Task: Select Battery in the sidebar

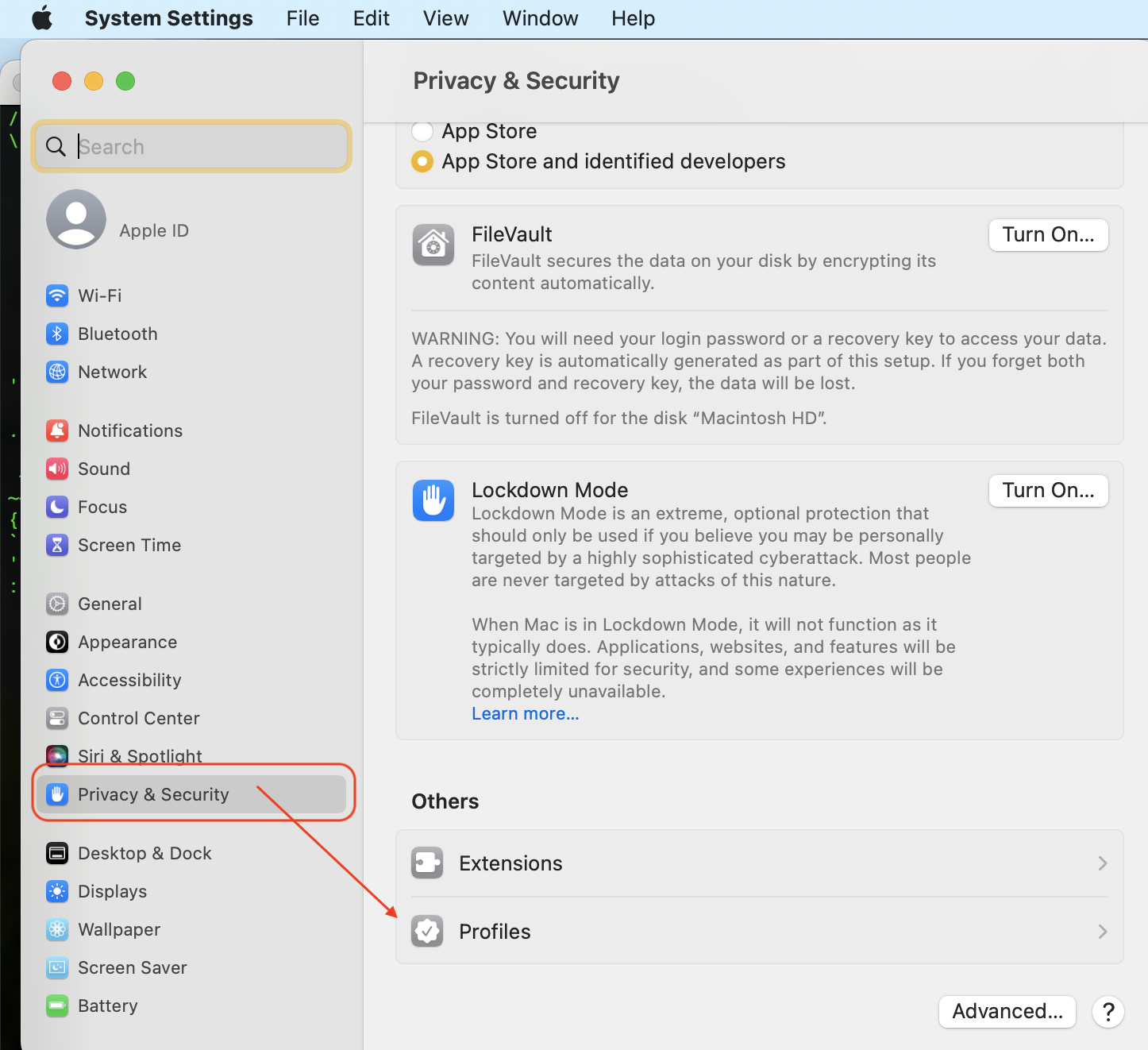Action: 108,1006
